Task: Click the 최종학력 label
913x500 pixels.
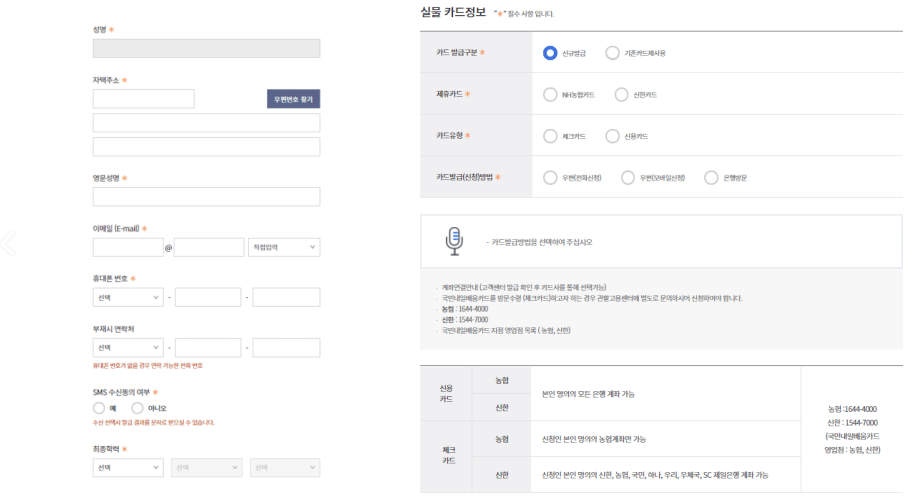Action: pyautogui.click(x=106, y=449)
